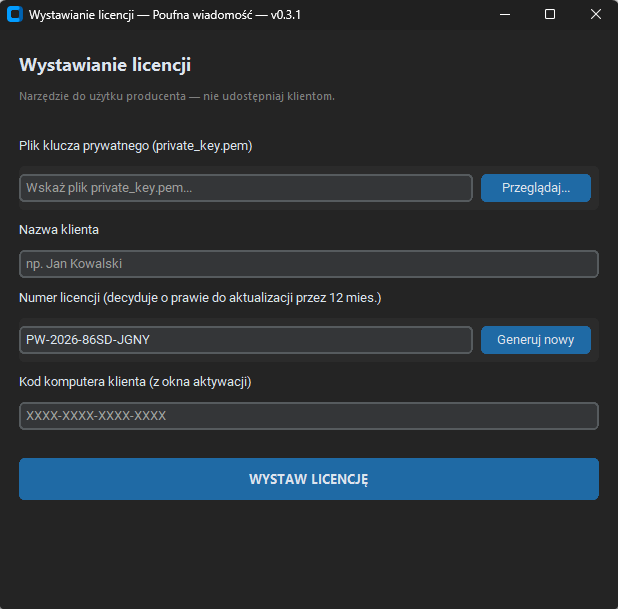
Task: Focus the Kod komputera klienta field
Action: [x=309, y=416]
